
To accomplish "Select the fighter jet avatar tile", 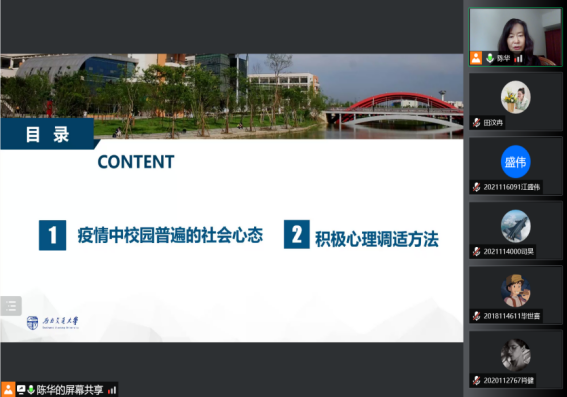I will coord(516,226).
